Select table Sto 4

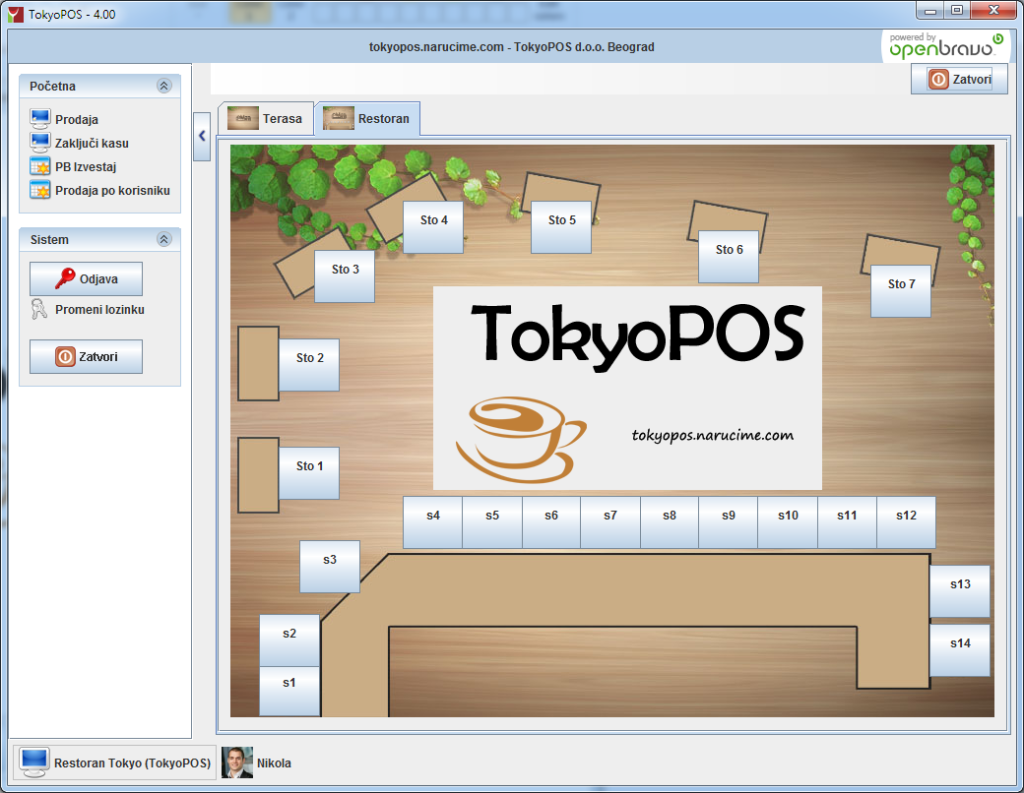tap(433, 227)
